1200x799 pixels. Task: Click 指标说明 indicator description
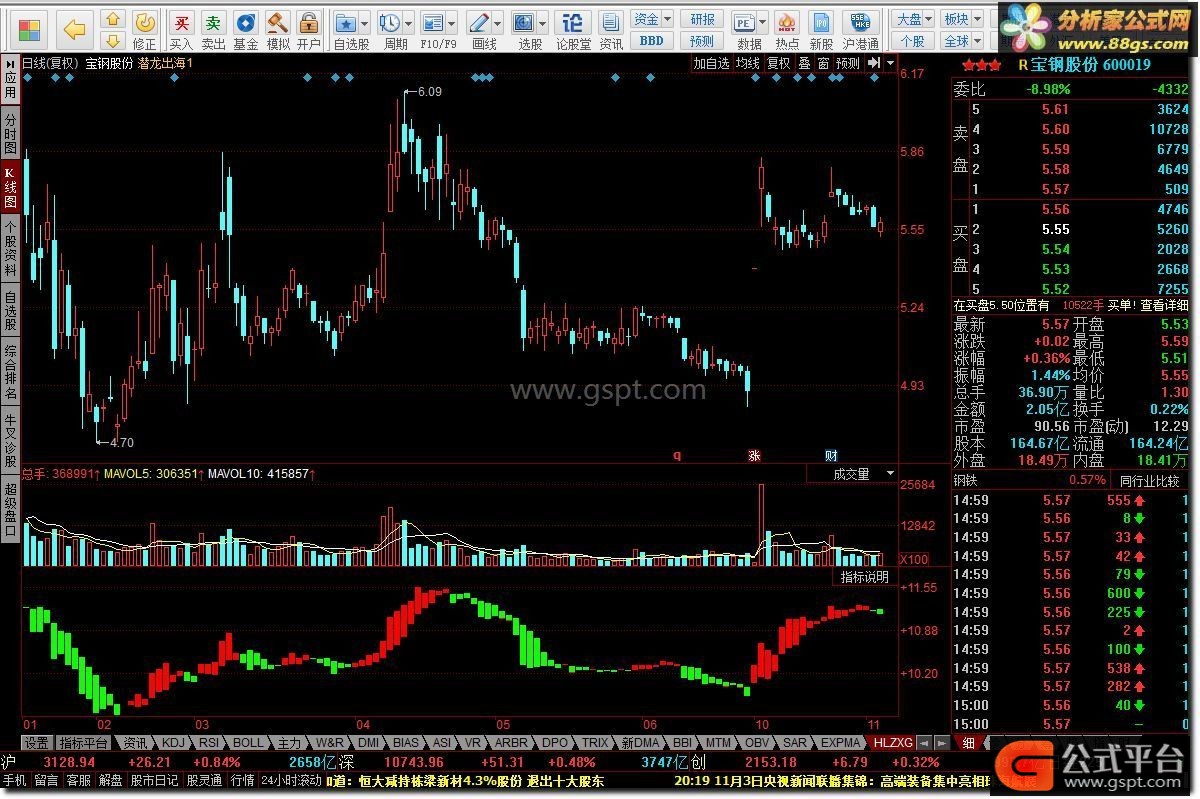tap(864, 577)
